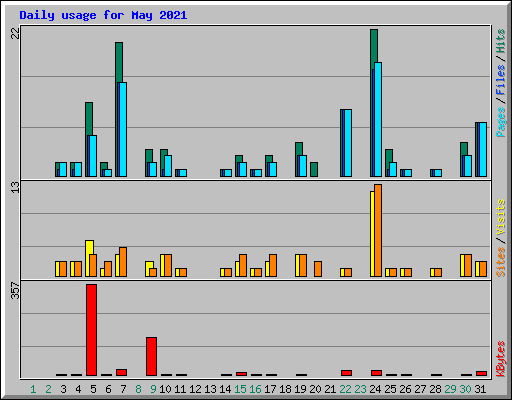The image size is (512, 400).
Task: Click the 'Visits' legend label
Action: [500, 217]
